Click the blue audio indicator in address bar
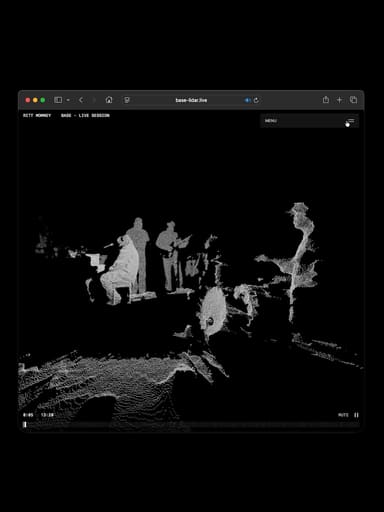 (247, 100)
